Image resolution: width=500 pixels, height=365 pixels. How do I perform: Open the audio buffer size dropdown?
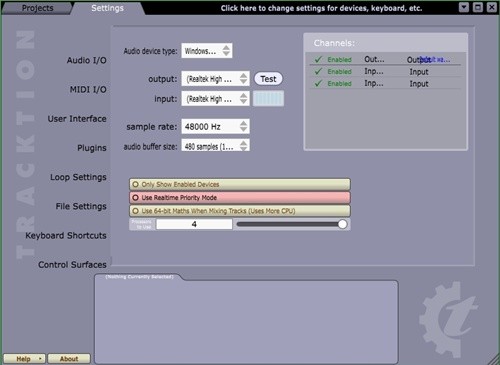[215, 146]
